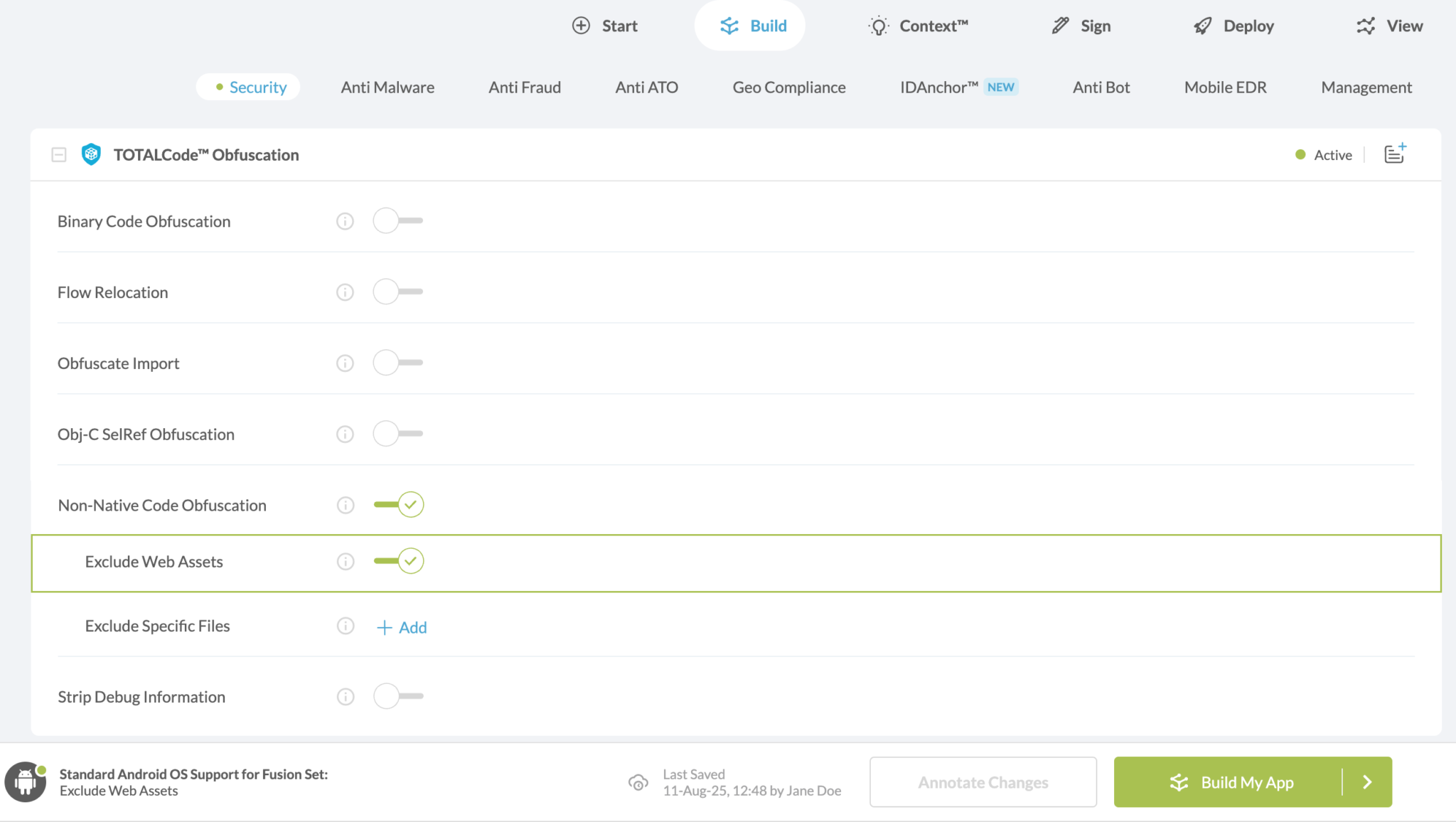Turn on Strip Debug Information
Image resolution: width=1456 pixels, height=822 pixels.
[x=397, y=696]
